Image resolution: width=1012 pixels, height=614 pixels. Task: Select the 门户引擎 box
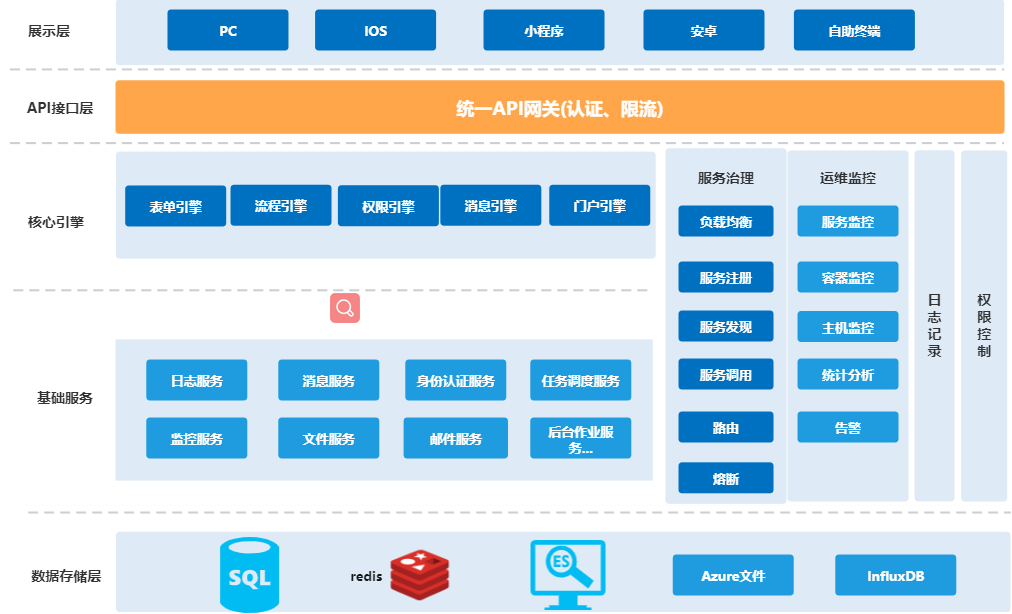tap(599, 206)
